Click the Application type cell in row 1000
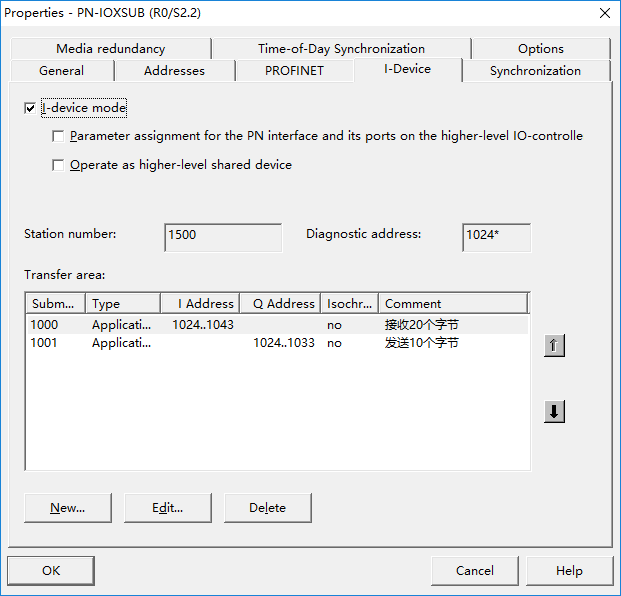Viewport: 621px width, 596px height. tap(121, 325)
